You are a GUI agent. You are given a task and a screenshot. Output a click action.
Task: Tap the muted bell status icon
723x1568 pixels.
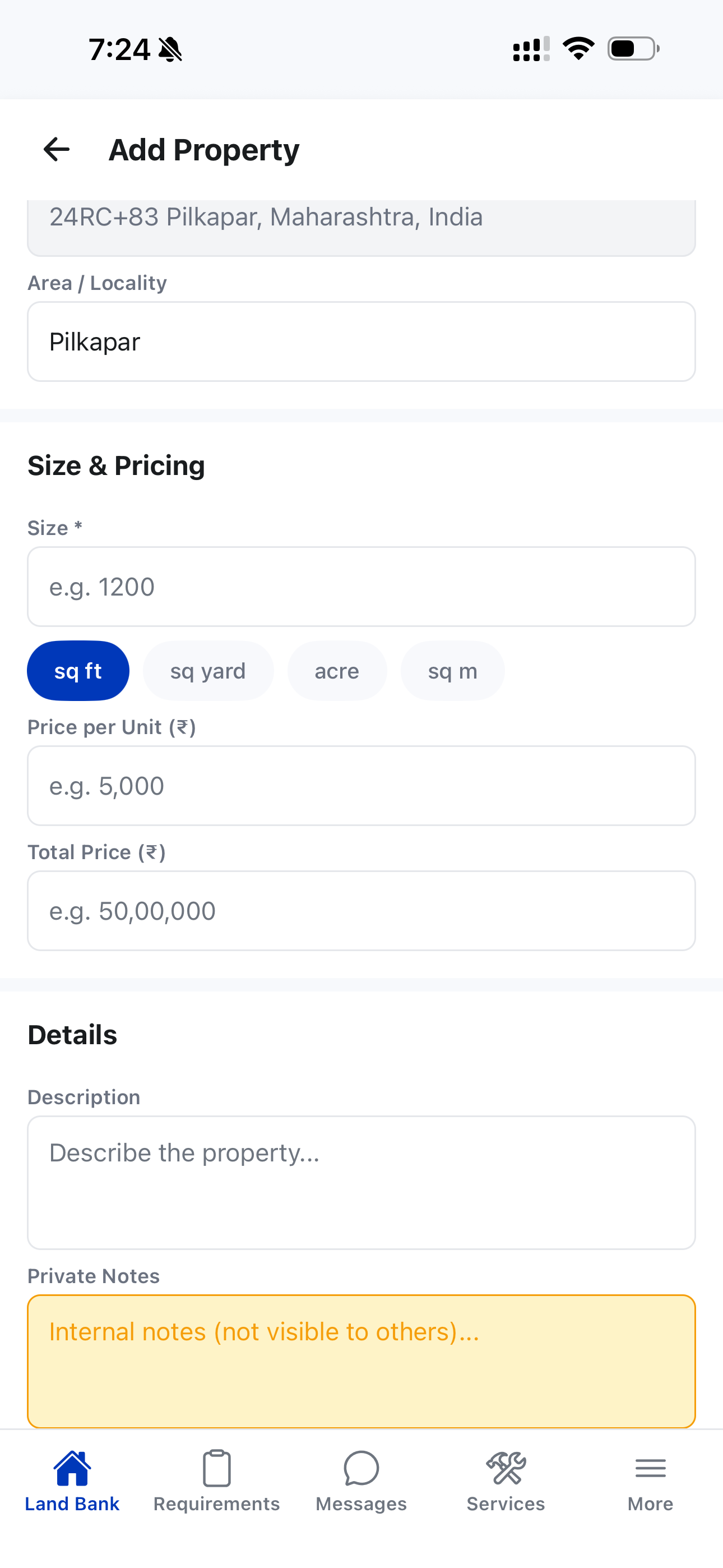click(x=170, y=49)
